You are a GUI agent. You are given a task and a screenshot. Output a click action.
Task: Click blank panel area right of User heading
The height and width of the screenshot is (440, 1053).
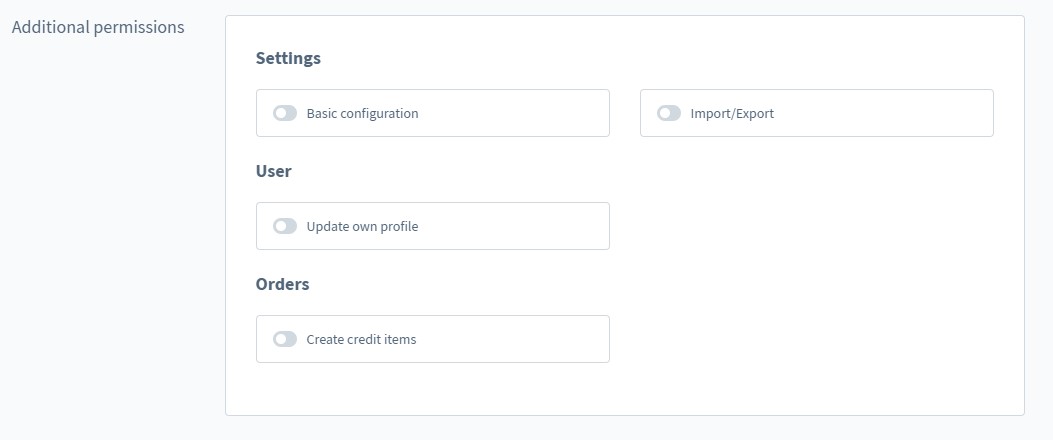800,200
